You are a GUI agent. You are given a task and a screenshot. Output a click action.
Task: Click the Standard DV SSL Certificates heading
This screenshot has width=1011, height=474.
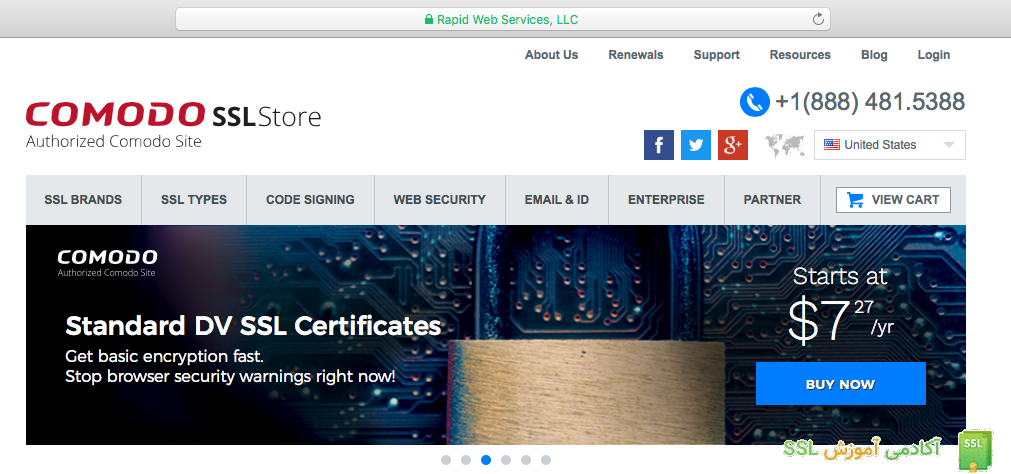(x=253, y=326)
